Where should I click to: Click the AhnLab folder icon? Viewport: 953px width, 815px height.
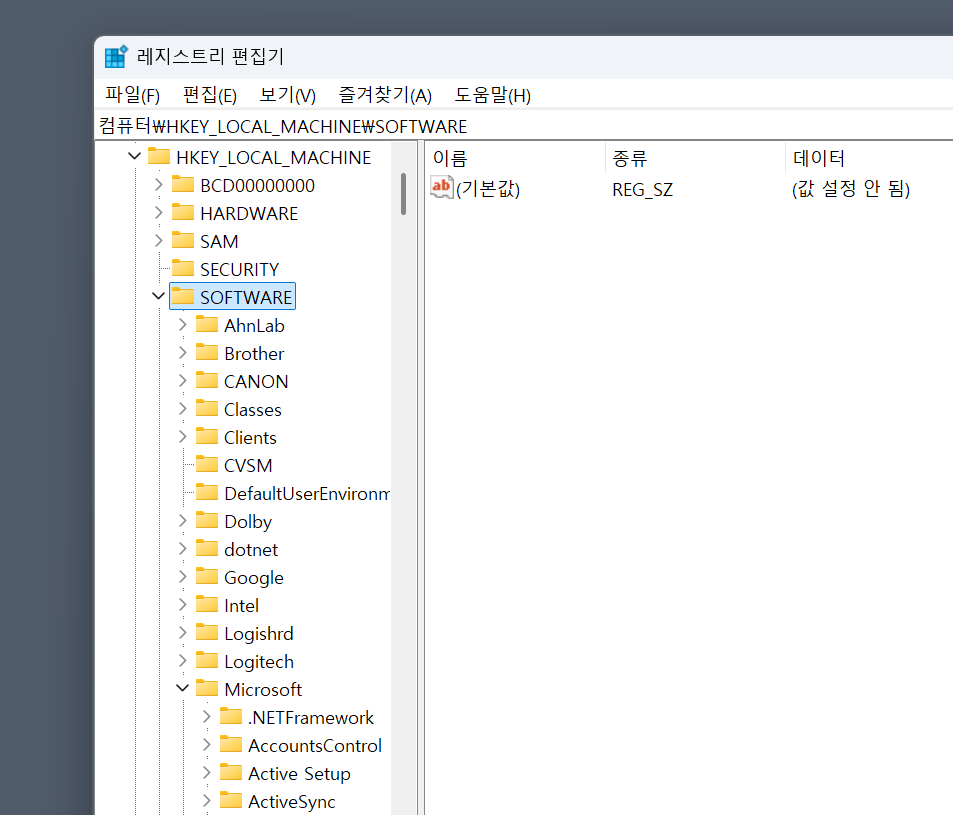pos(207,325)
